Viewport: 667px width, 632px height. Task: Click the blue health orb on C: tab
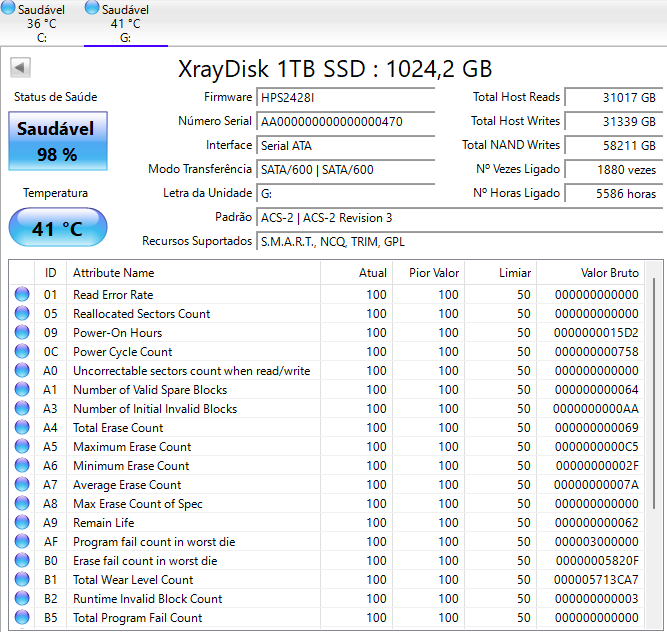pos(9,9)
